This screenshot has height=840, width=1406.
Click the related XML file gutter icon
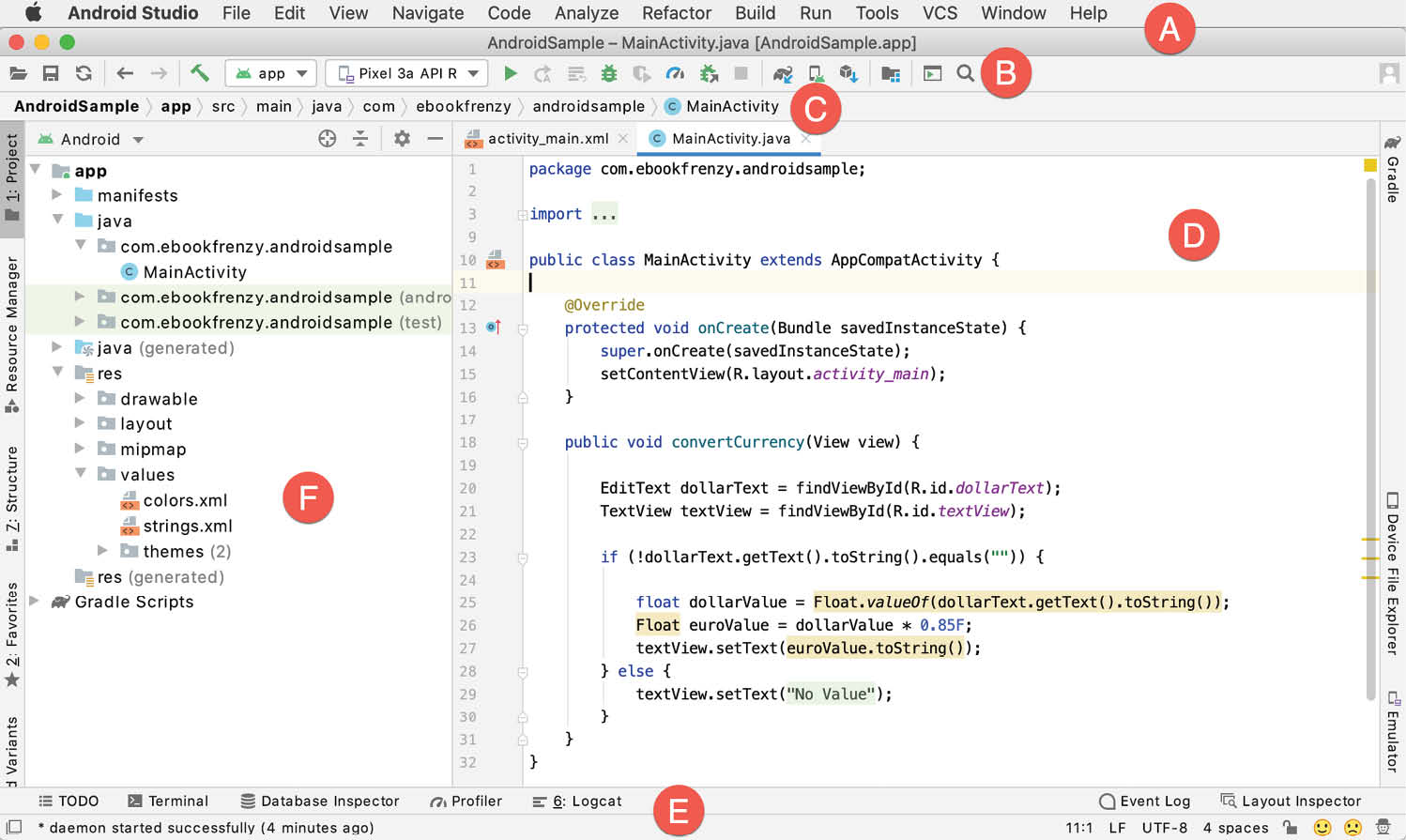[495, 260]
